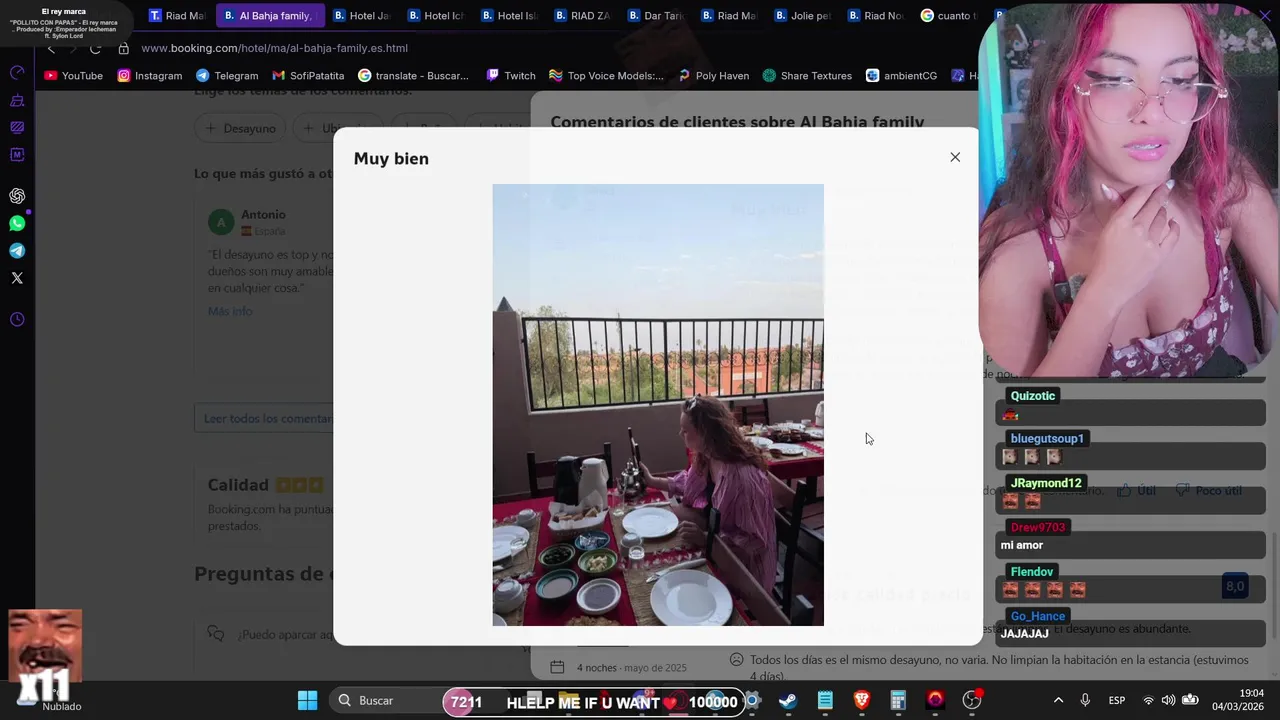Switch to the Hotel Isl tab
Viewport: 1280px width, 720px height.
pos(510,15)
